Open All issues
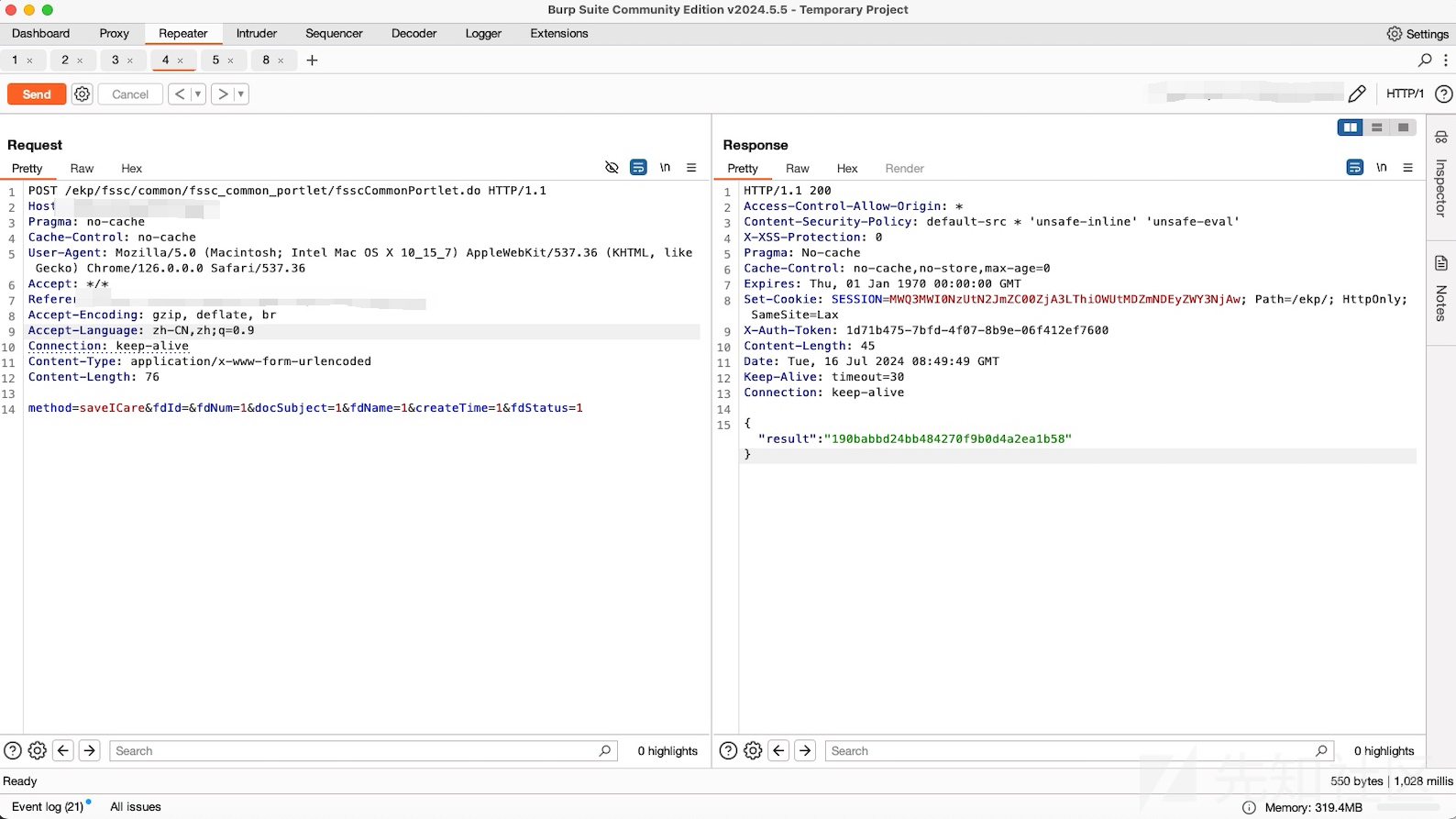The height and width of the screenshot is (819, 1456). click(136, 806)
